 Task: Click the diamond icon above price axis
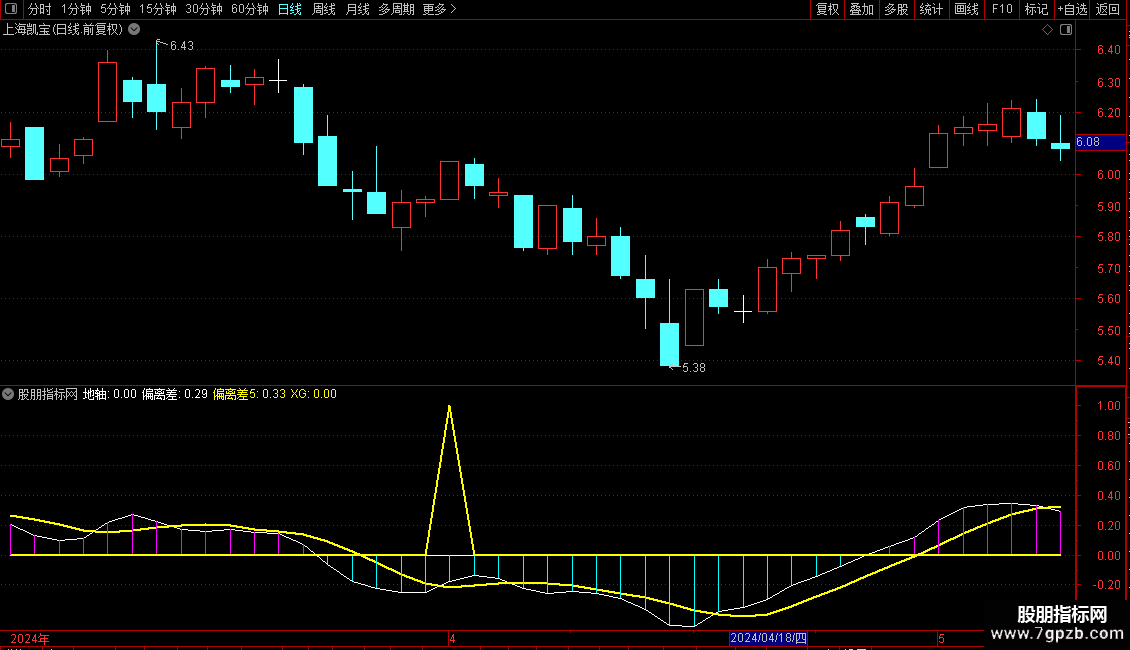[1048, 30]
